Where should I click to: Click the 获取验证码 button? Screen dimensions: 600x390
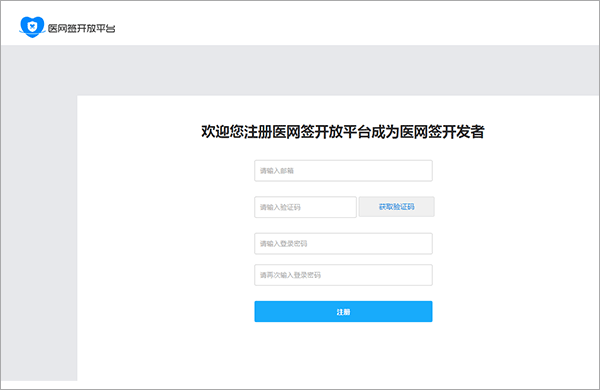point(396,207)
